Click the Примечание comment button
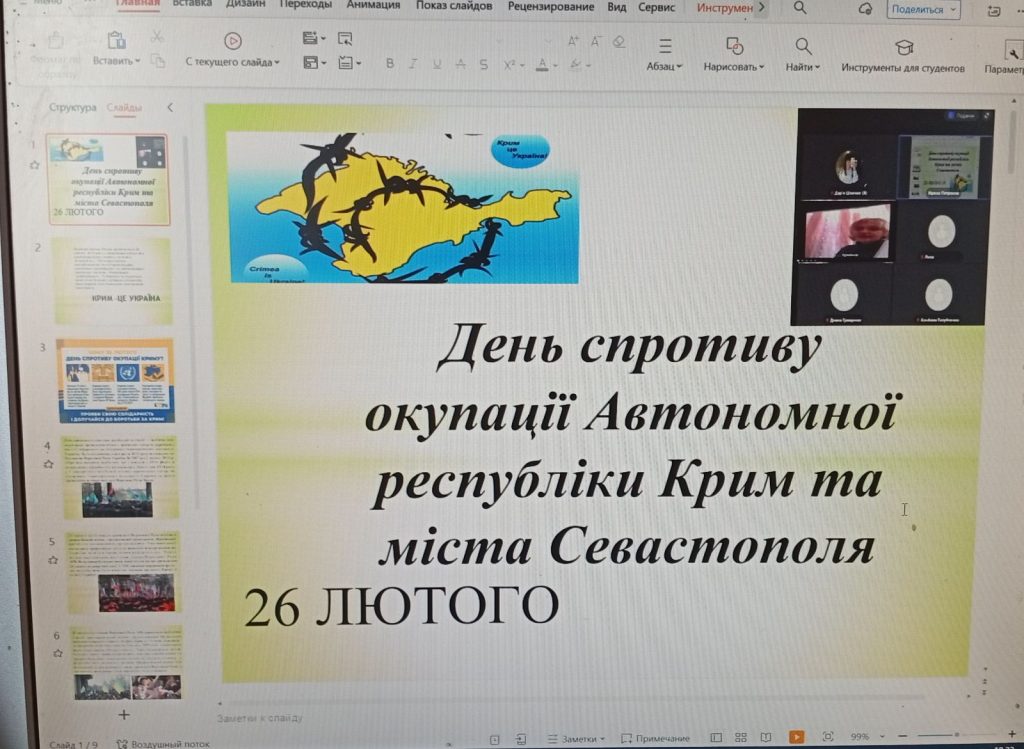Viewport: 1024px width, 749px height. [x=654, y=738]
